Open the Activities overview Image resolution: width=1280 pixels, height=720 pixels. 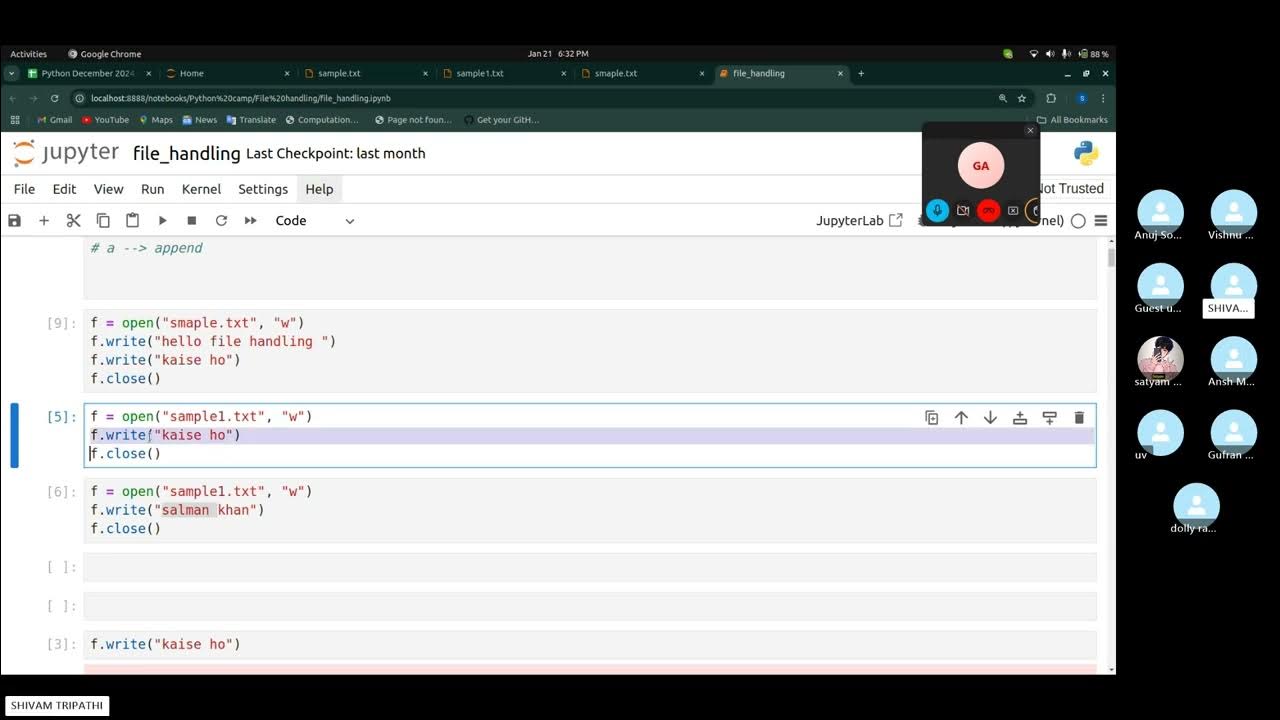tap(28, 54)
